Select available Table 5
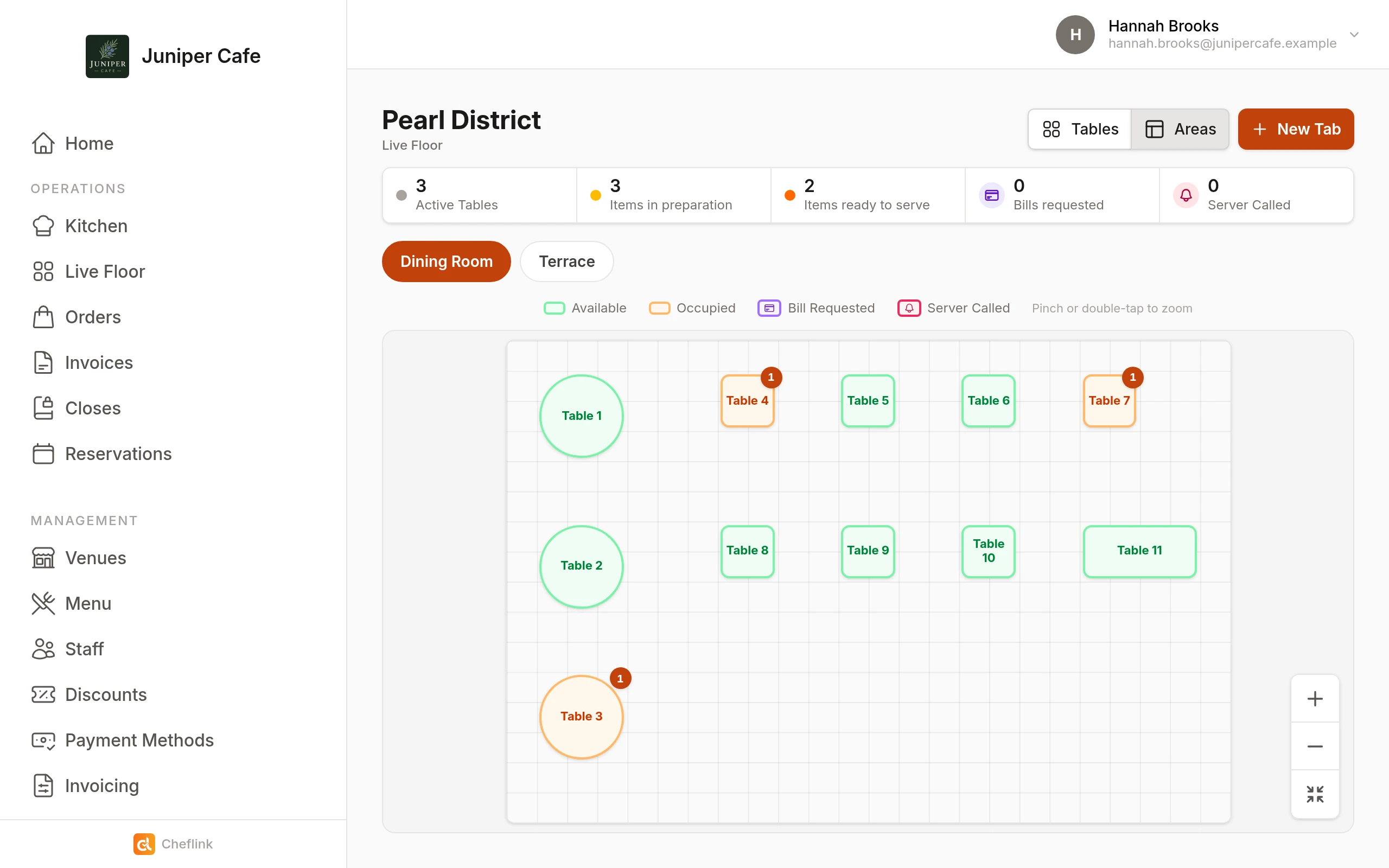 (868, 401)
